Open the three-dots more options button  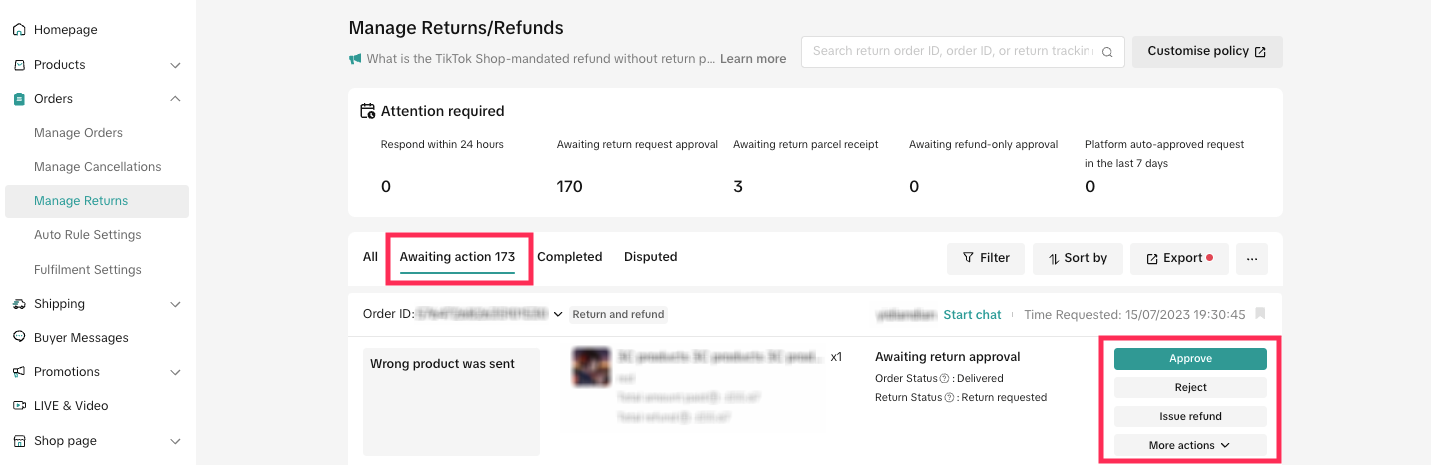pos(1252,258)
